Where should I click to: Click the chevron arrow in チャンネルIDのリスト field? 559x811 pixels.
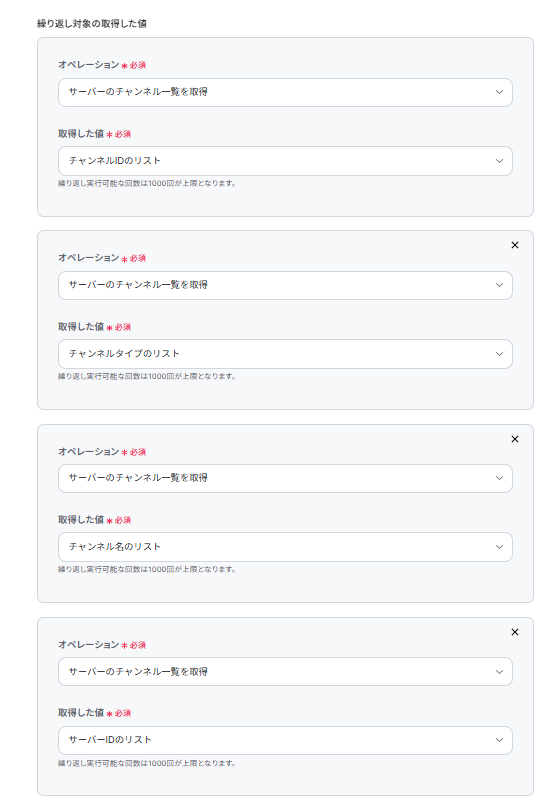(499, 161)
